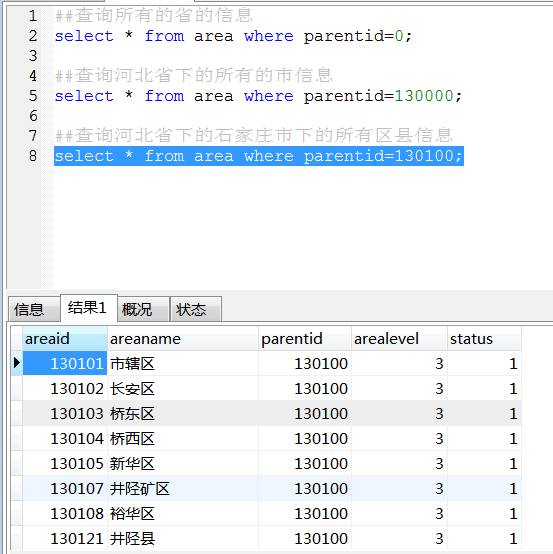The height and width of the screenshot is (554, 553).
Task: Click parentid value in 长安区 row
Action: point(305,389)
